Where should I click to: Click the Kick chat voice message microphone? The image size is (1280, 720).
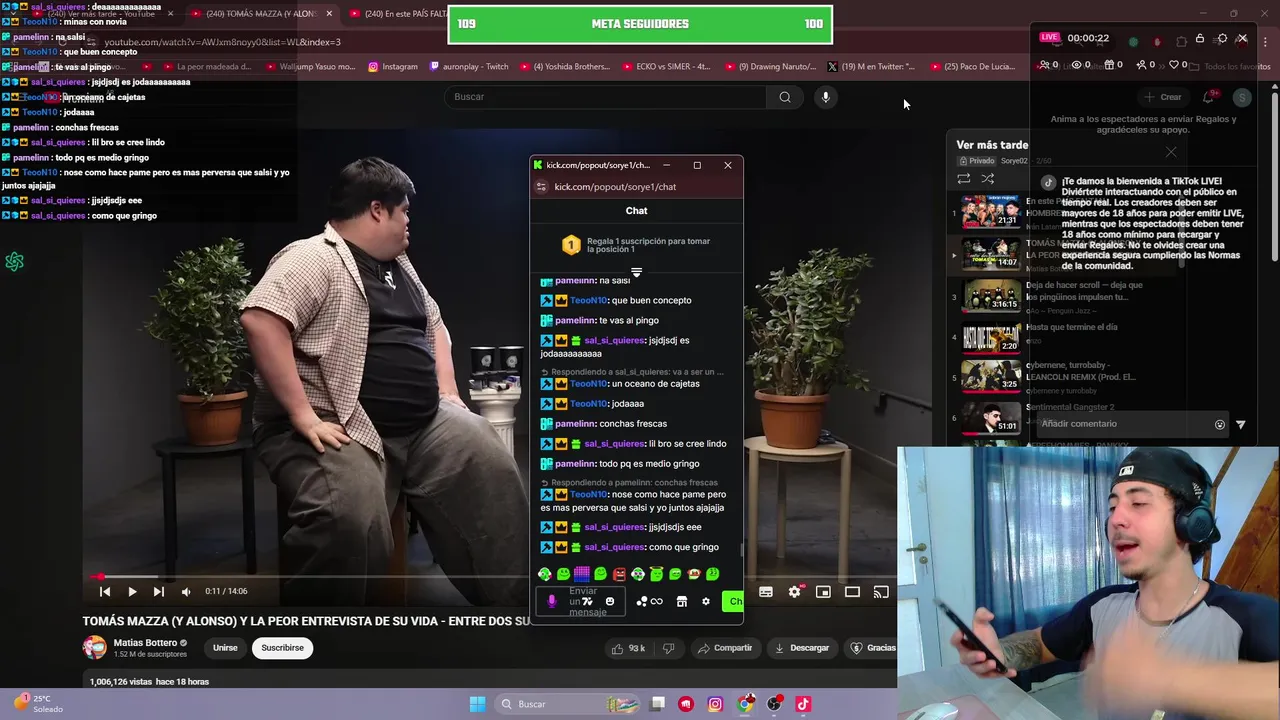coord(551,601)
